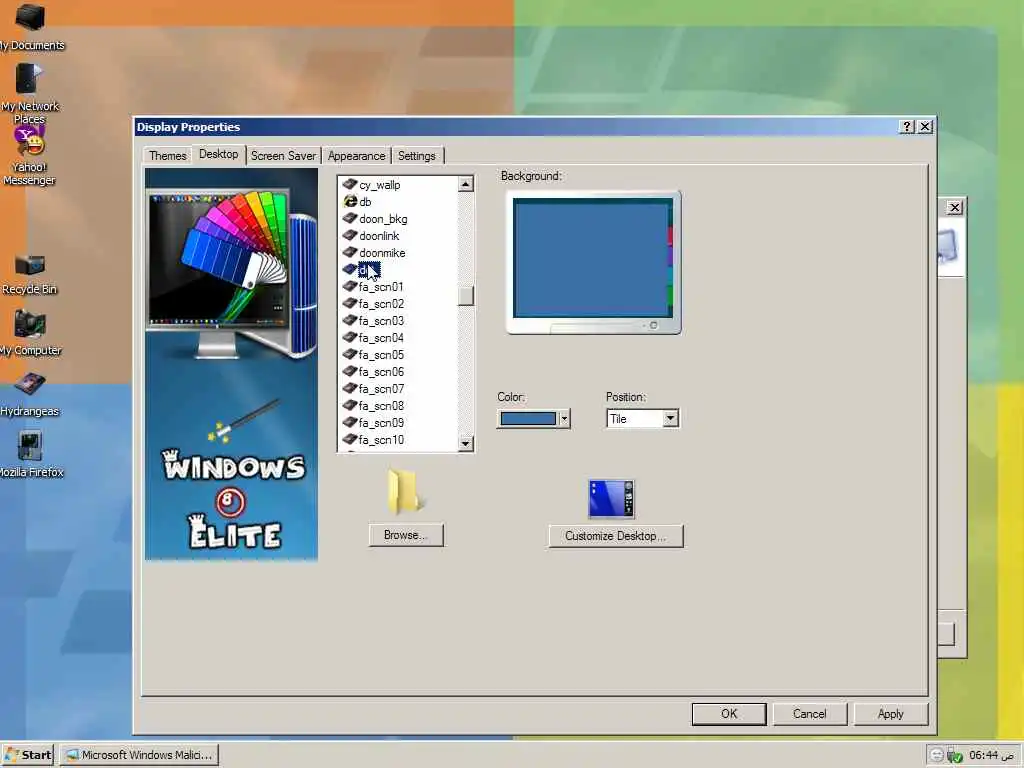The height and width of the screenshot is (768, 1024).
Task: Select the fa_scn06 background
Action: pos(381,372)
